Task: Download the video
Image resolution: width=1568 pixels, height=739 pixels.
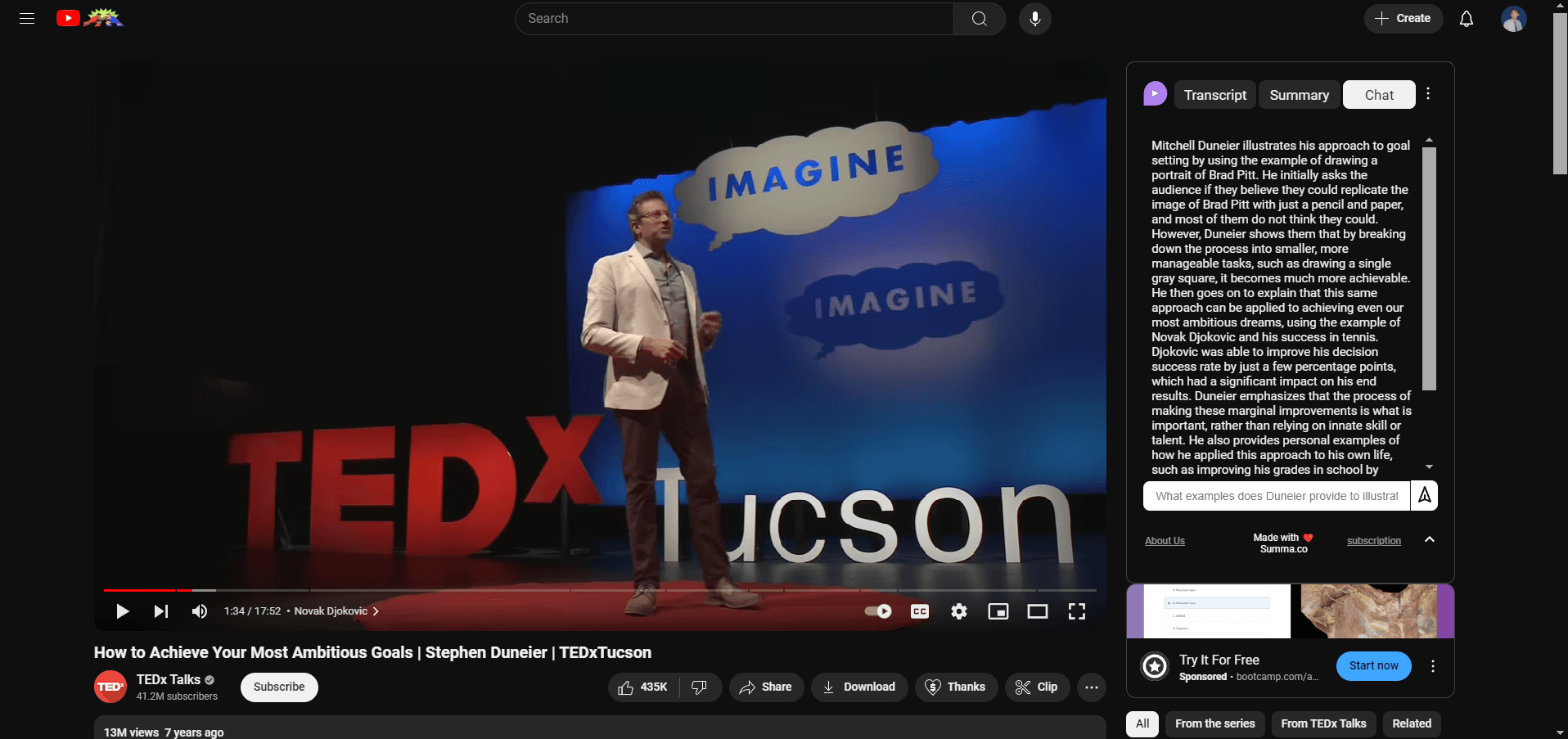Action: click(858, 687)
